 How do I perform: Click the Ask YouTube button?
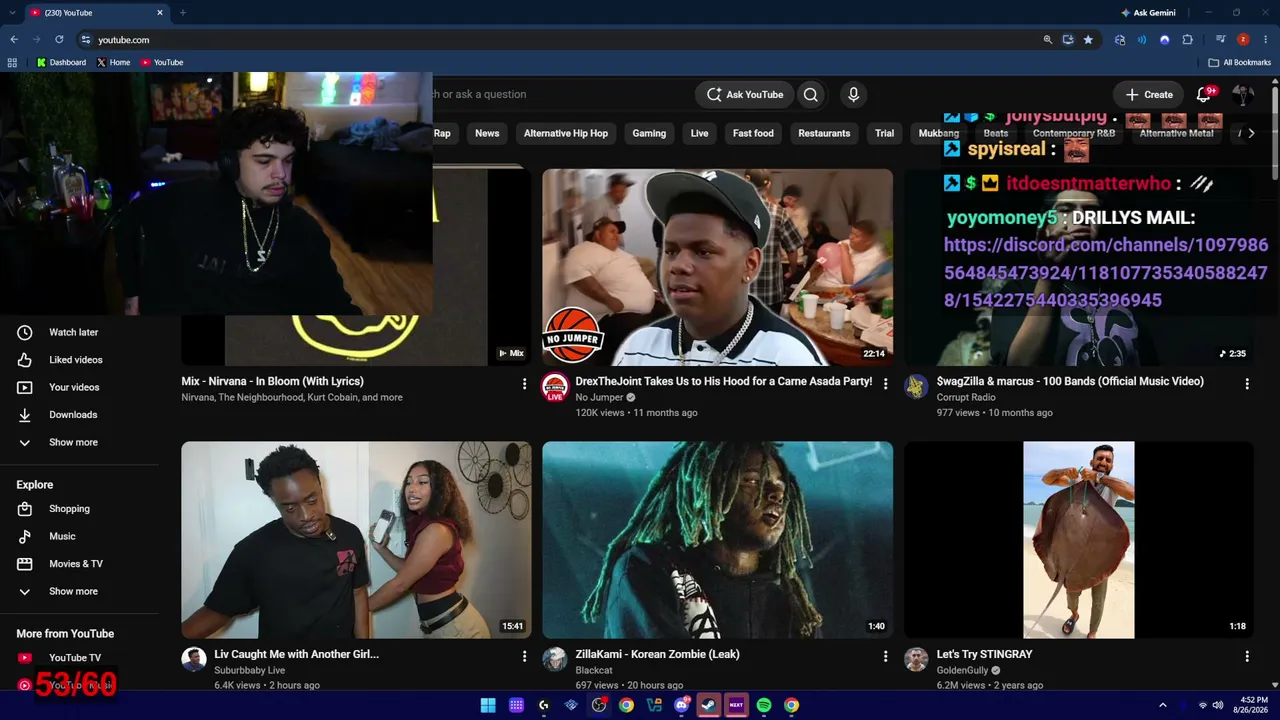click(745, 95)
